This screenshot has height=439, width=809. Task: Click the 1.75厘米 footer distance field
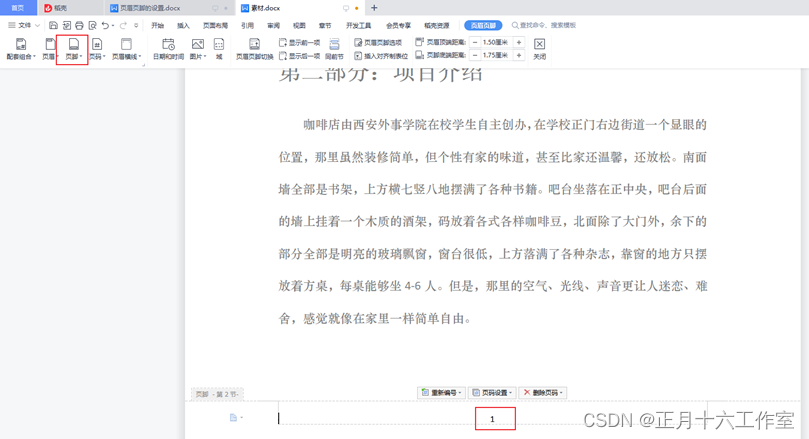[x=497, y=55]
